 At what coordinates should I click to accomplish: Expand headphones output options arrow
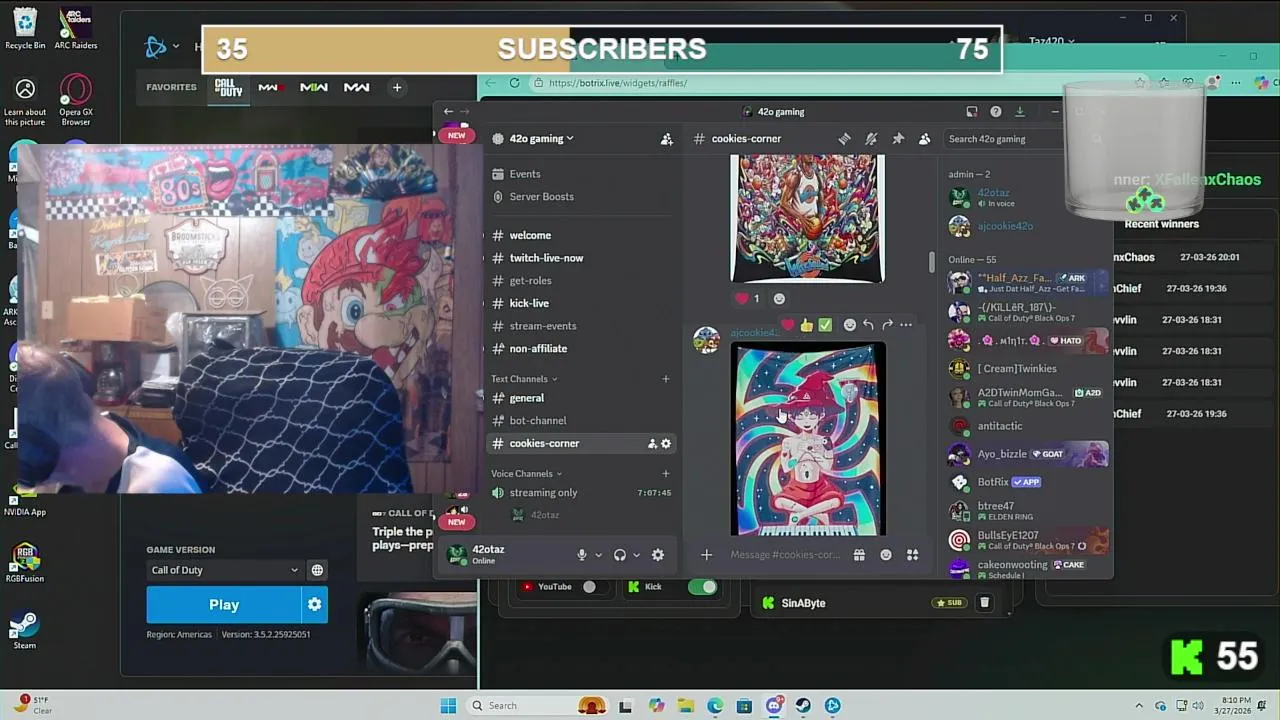coord(637,555)
